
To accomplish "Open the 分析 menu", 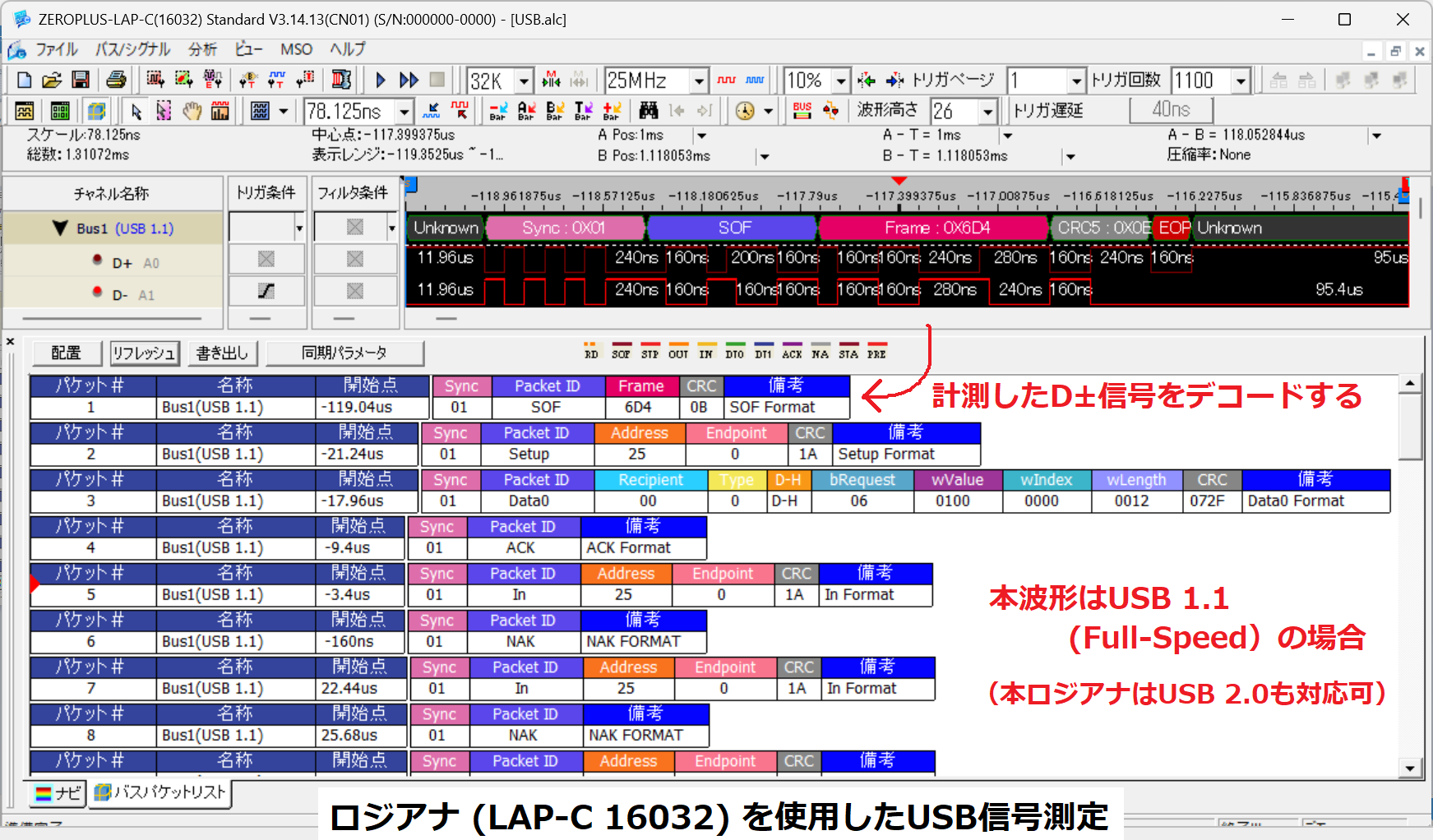I will (x=202, y=50).
